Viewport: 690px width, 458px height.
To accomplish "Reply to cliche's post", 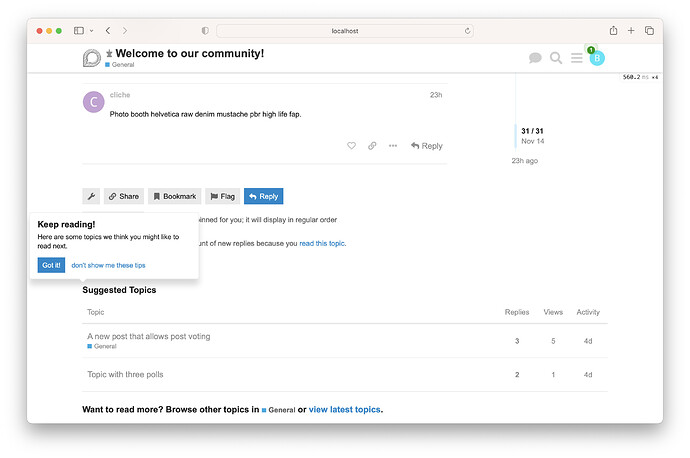I will click(x=426, y=146).
